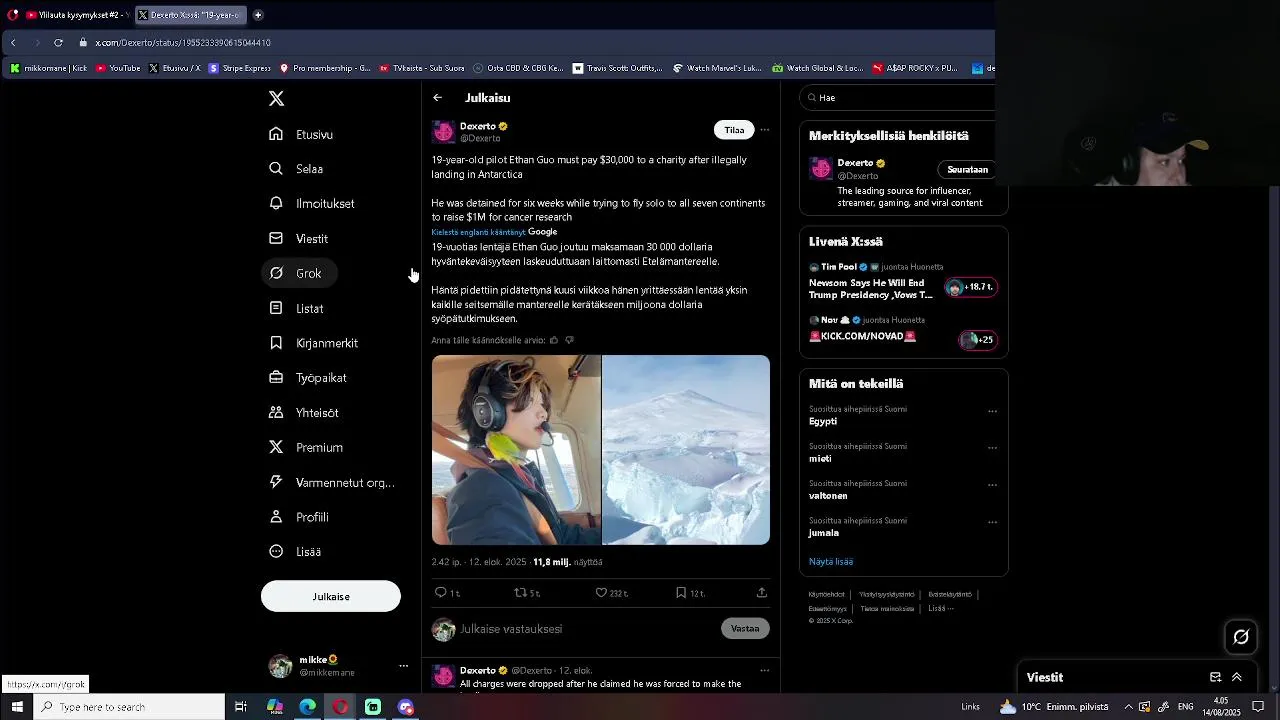The image size is (1280, 720).
Task: Click the reply comment icon on post
Action: tap(440, 593)
